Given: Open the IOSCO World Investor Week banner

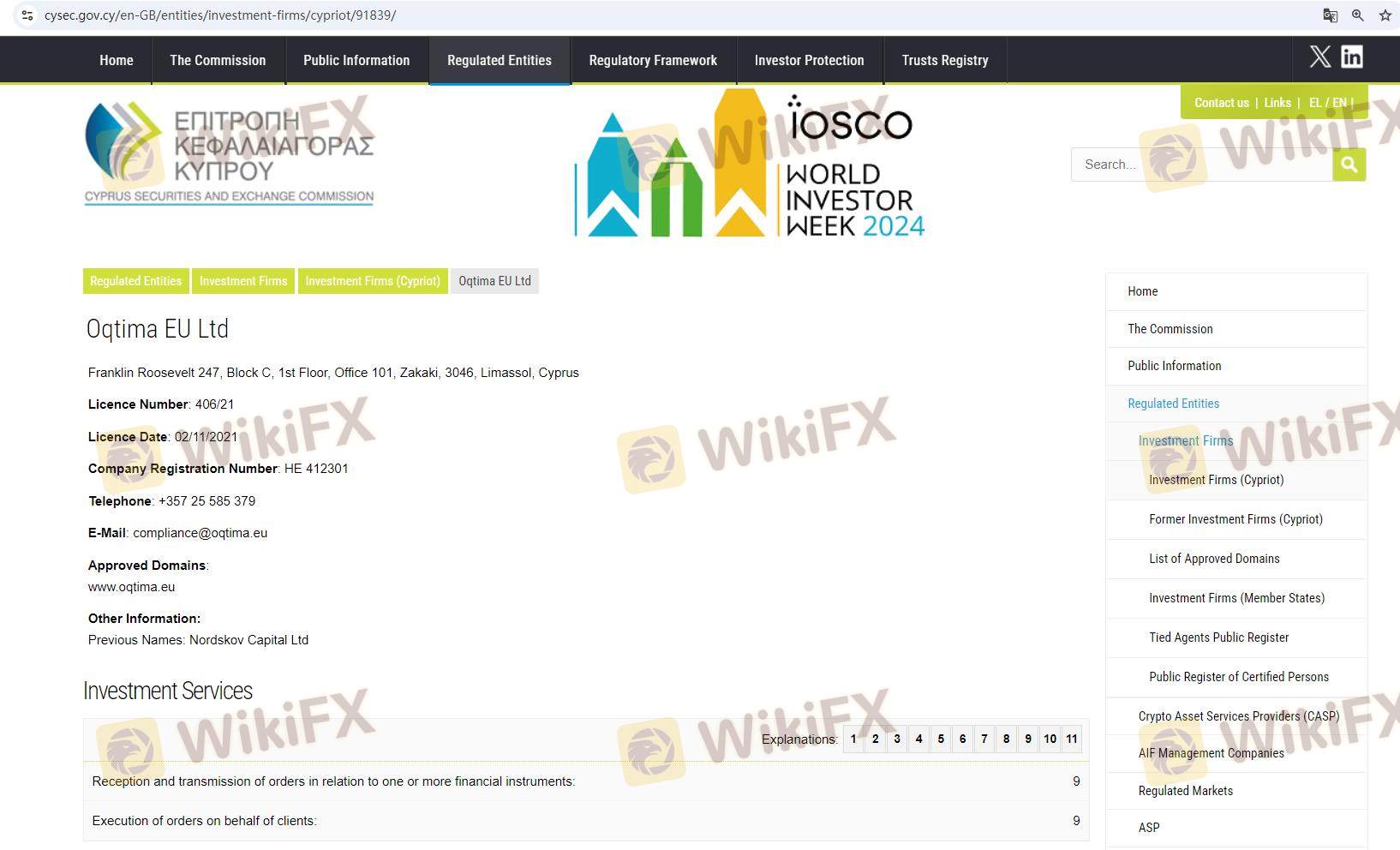Looking at the screenshot, I should (750, 165).
